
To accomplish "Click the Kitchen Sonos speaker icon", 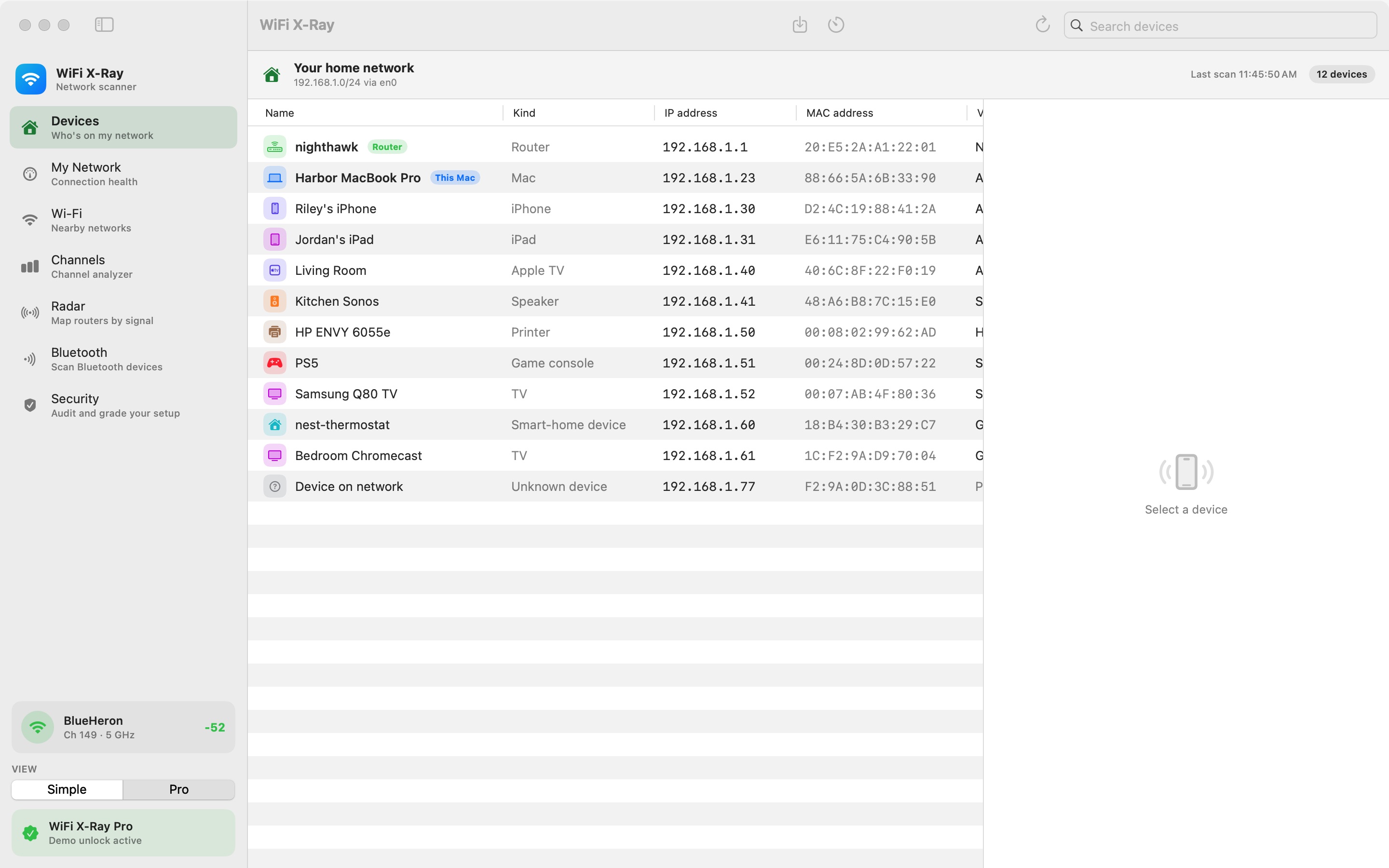I will pos(275,301).
